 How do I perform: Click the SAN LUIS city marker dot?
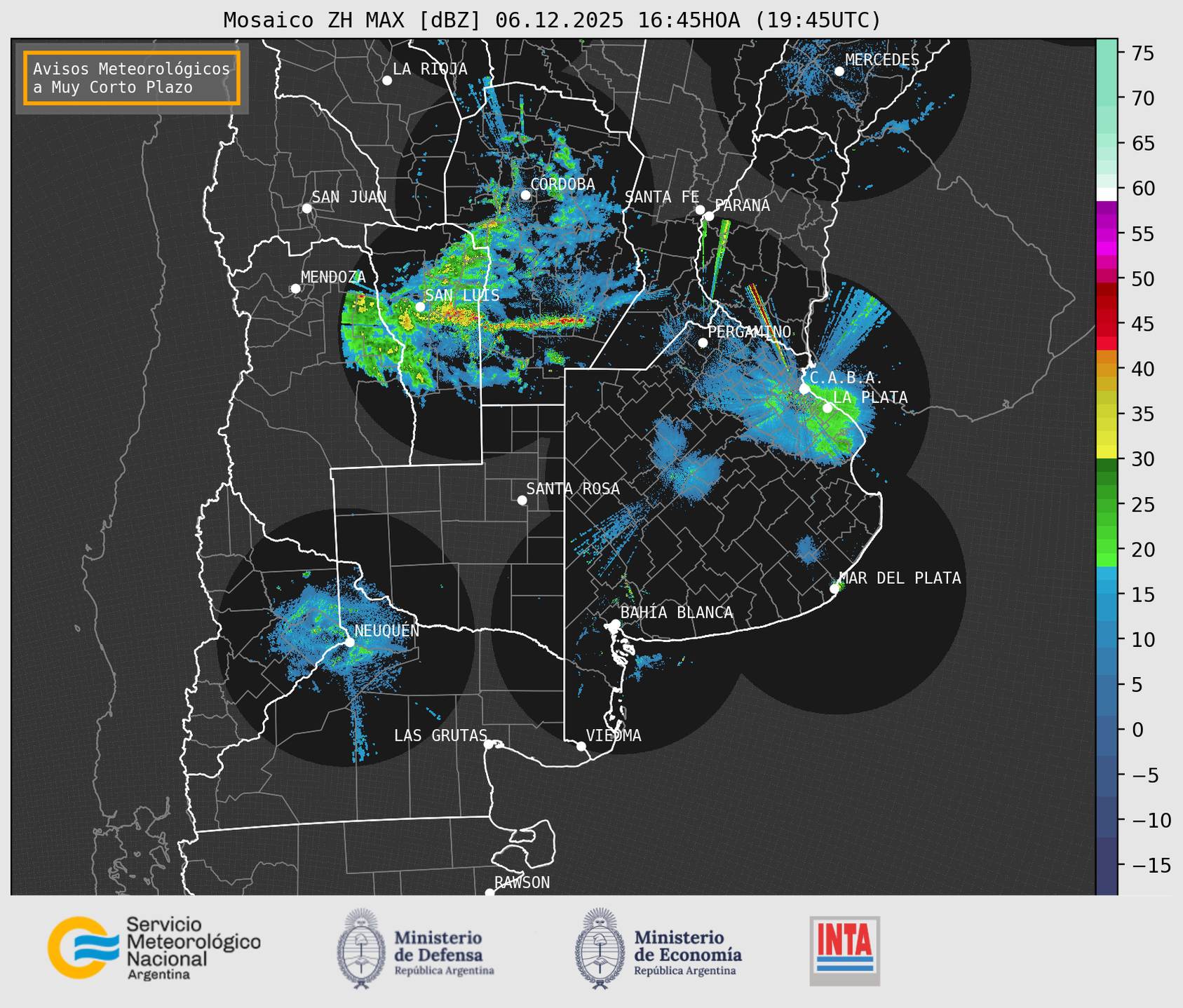[x=420, y=307]
